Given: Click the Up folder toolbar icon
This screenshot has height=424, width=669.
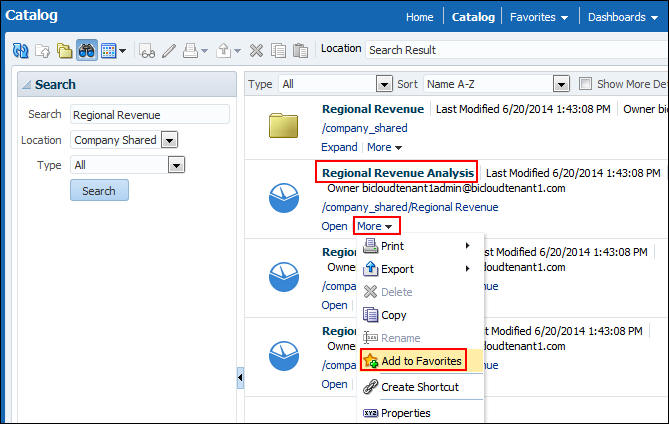Looking at the screenshot, I should click(x=43, y=51).
